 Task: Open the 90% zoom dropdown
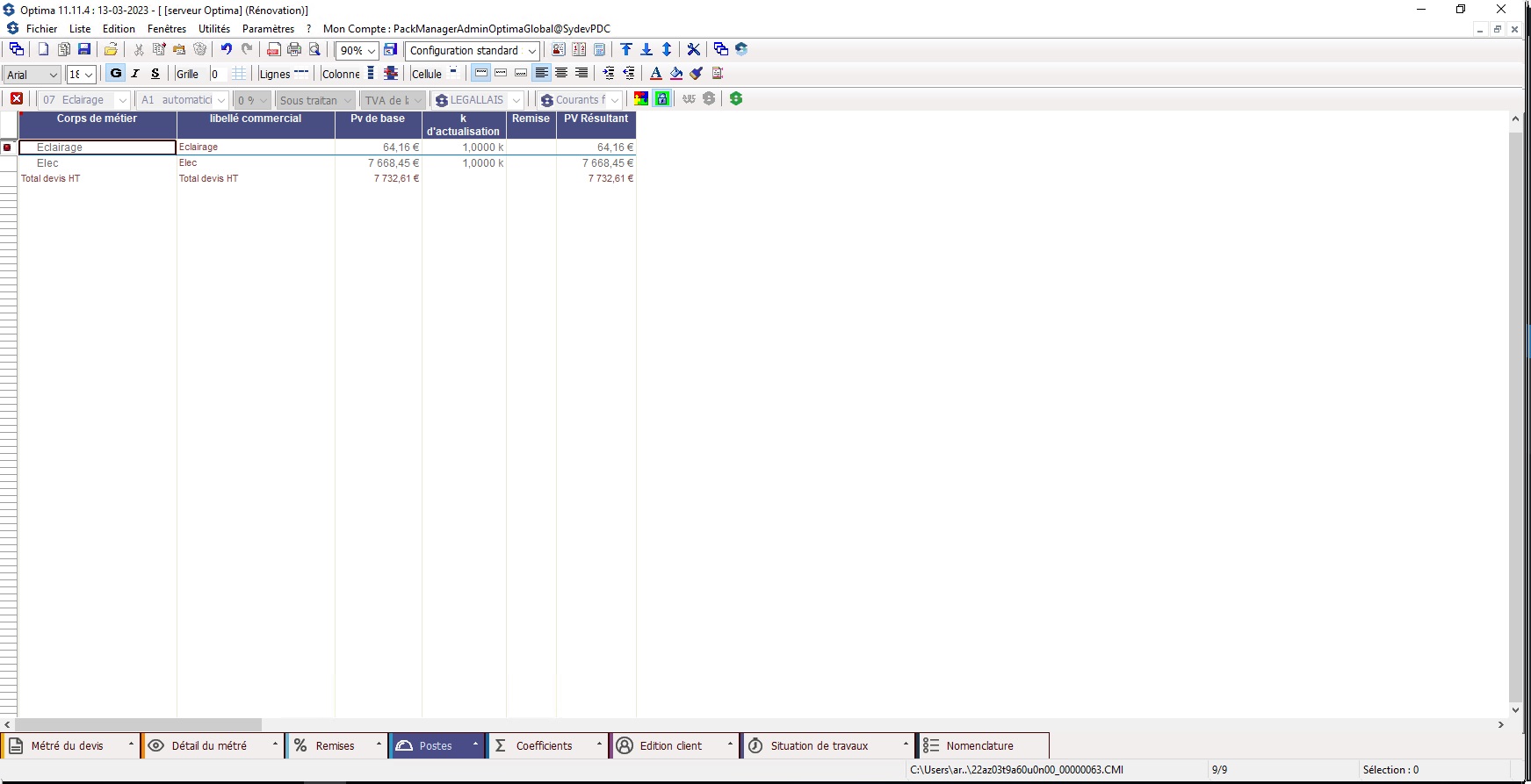pyautogui.click(x=372, y=51)
